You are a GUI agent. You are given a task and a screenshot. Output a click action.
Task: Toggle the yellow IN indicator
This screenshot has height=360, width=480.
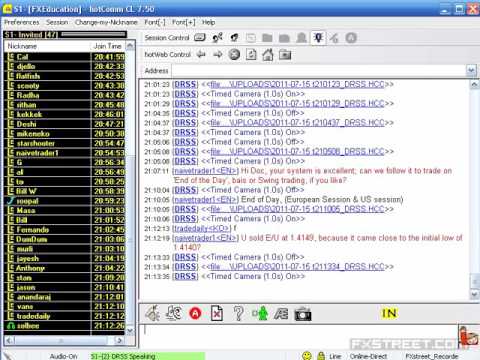(389, 313)
